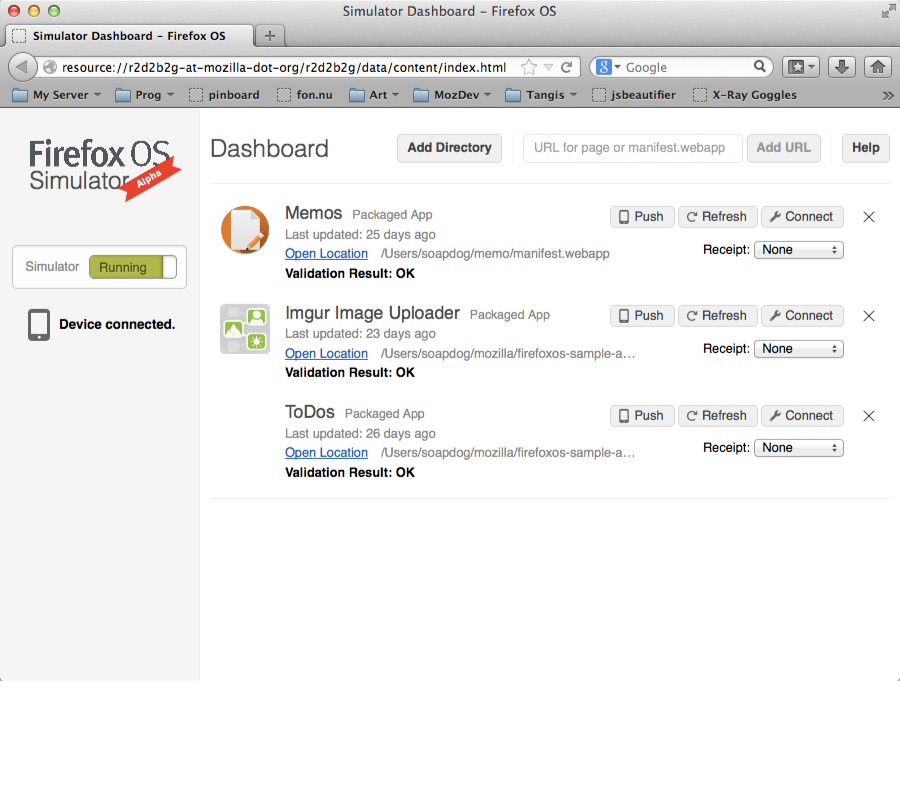Click the Add Directory button
Viewport: 900px width, 802px height.
(449, 147)
